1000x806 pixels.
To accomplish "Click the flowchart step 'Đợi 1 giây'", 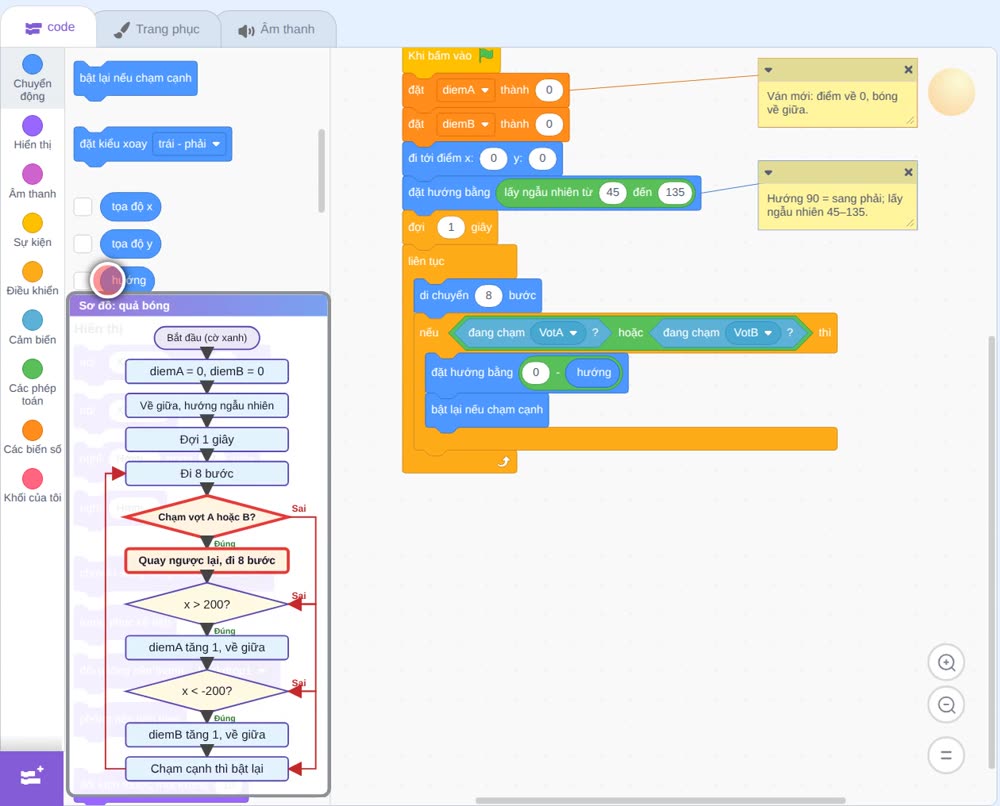I will [x=207, y=439].
